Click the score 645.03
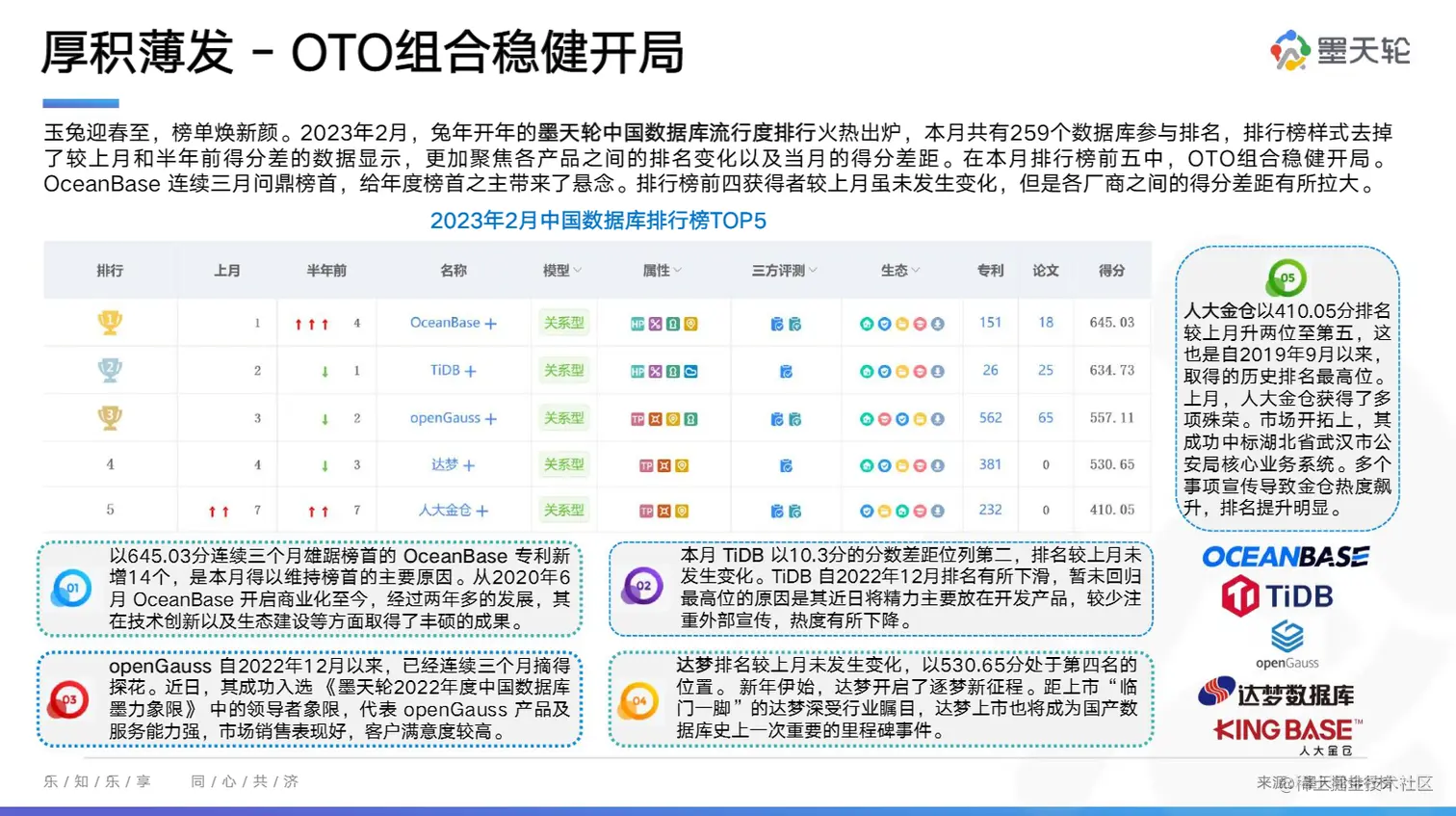The width and height of the screenshot is (1456, 816). (1112, 323)
